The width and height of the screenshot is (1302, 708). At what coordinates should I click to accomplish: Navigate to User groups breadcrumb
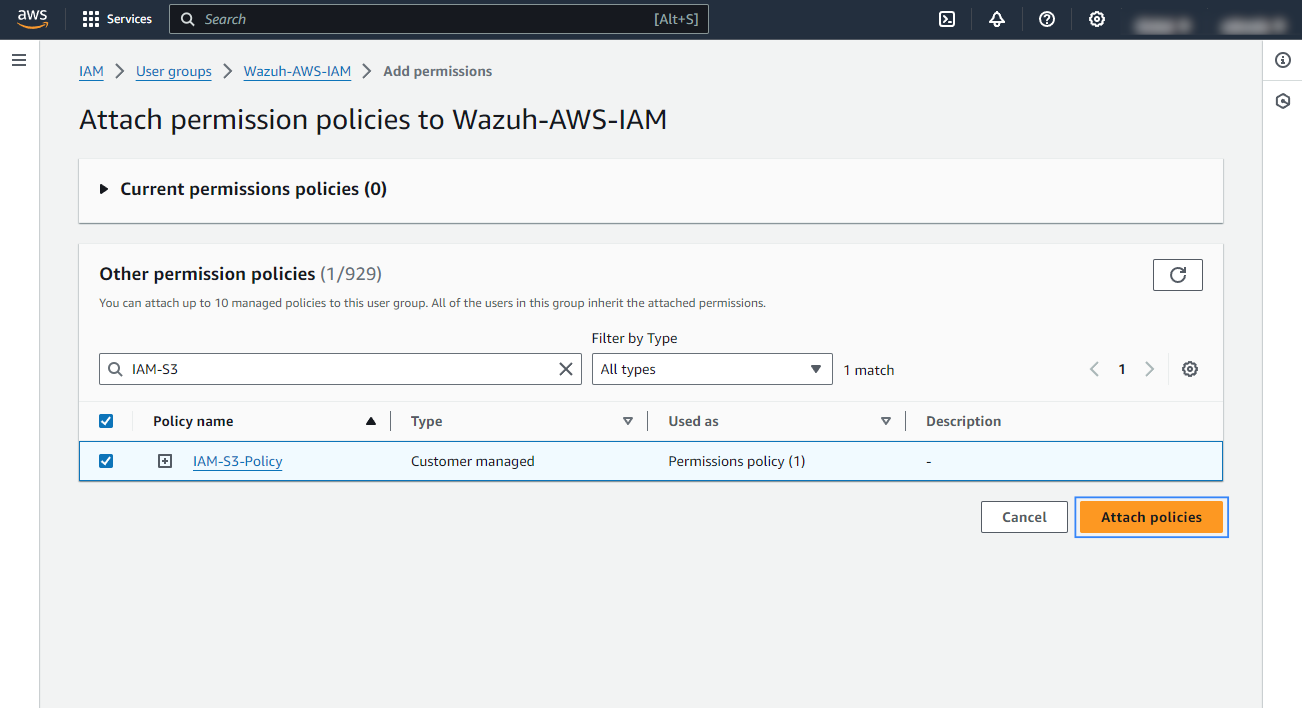[173, 71]
